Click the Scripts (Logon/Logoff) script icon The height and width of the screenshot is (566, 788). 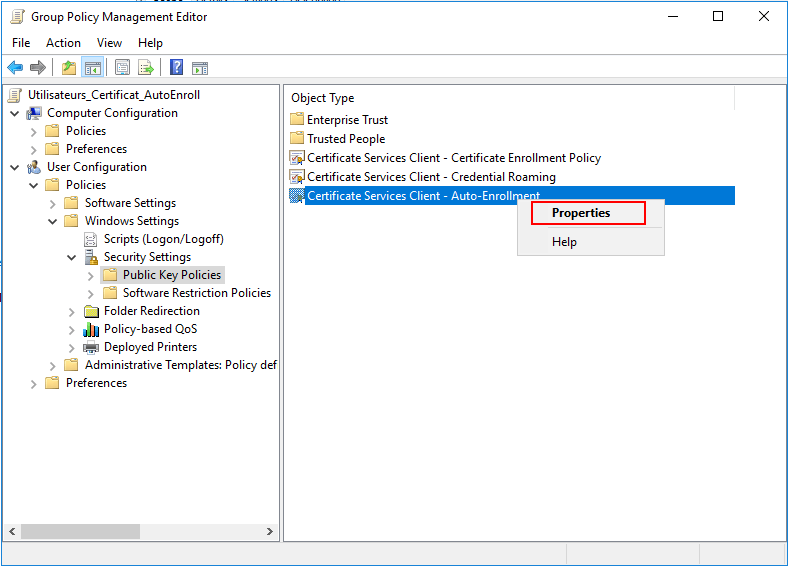coord(90,239)
